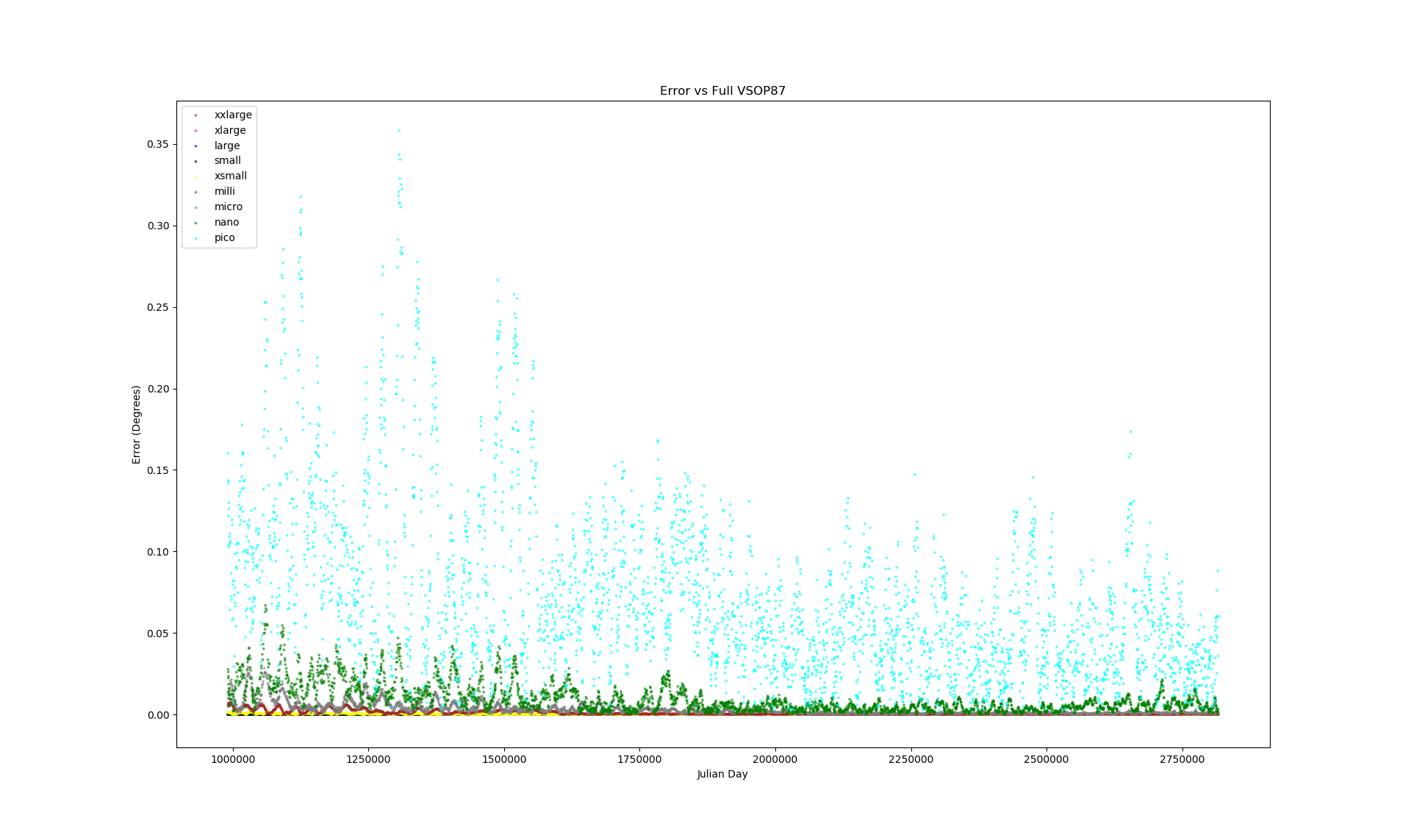Click the xxlarge legend marker dot

click(x=195, y=115)
